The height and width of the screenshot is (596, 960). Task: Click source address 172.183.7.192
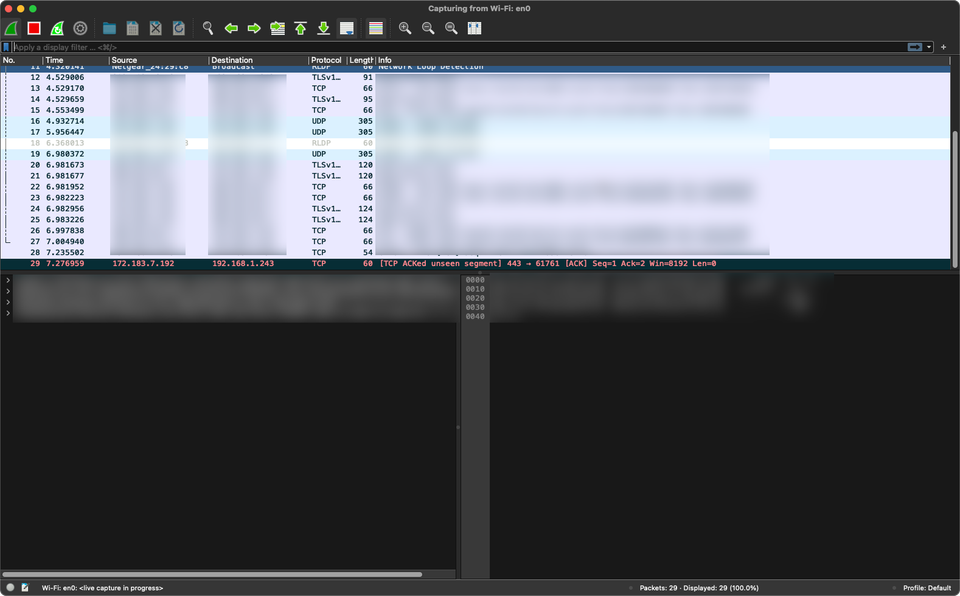point(143,263)
